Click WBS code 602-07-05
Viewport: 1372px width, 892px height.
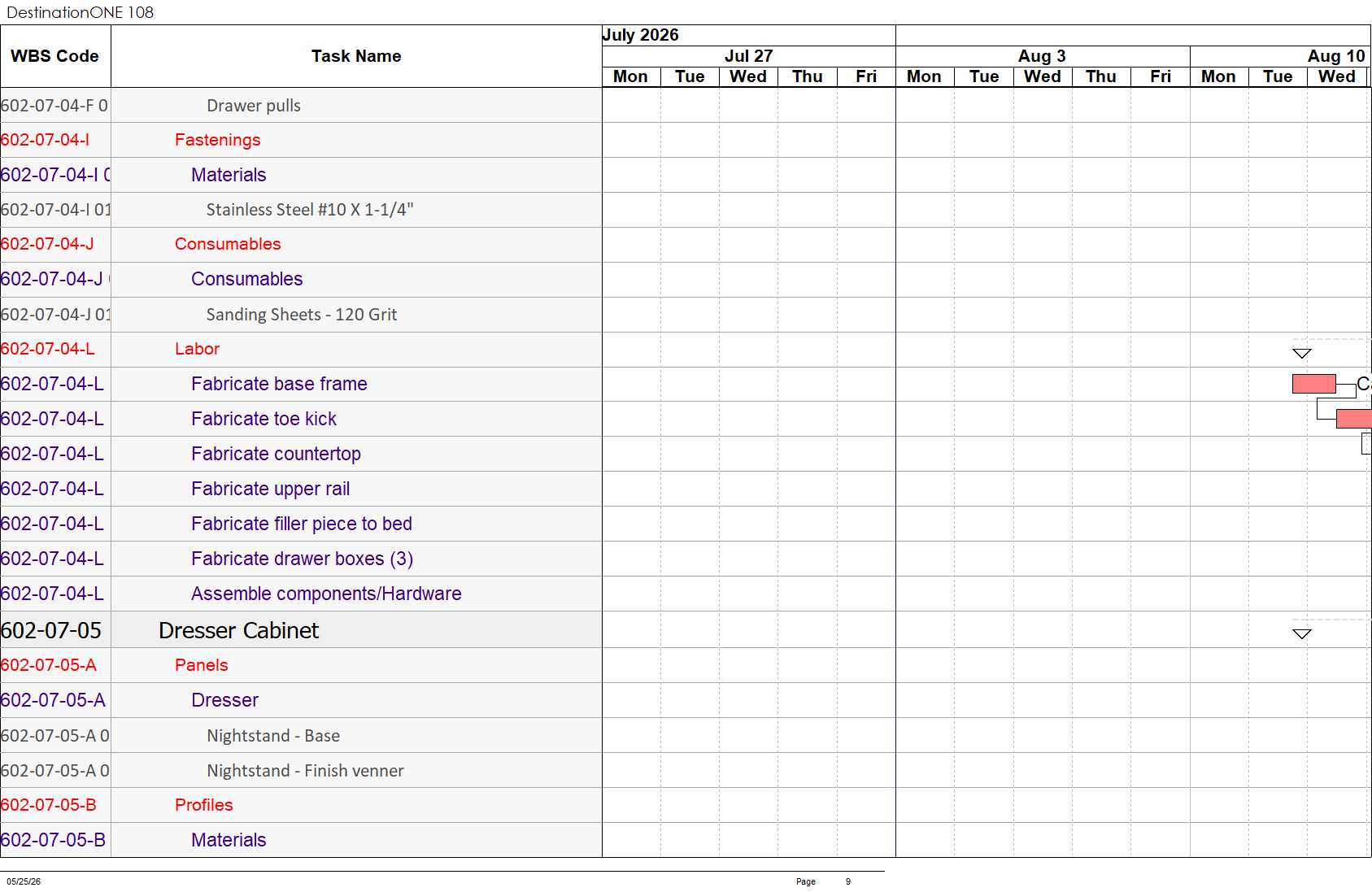(x=51, y=630)
